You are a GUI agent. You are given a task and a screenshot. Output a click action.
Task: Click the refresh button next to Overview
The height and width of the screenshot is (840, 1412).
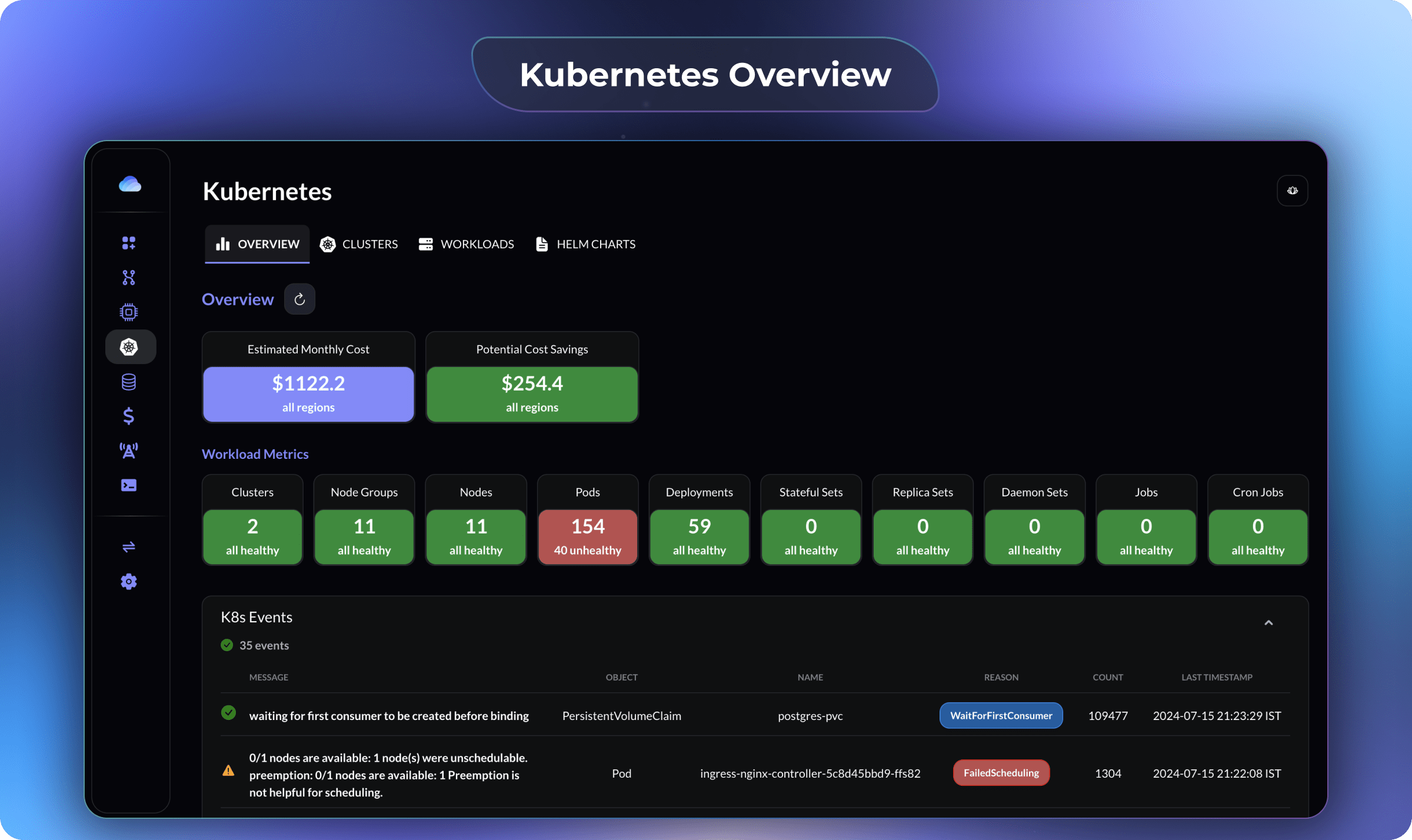(x=299, y=299)
